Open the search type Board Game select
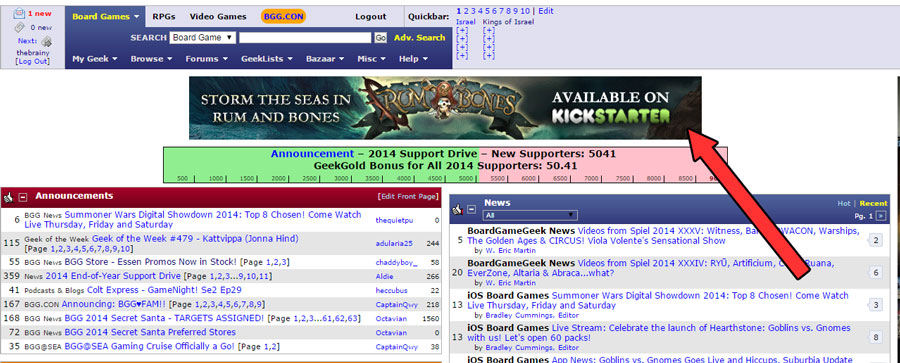 [x=203, y=37]
